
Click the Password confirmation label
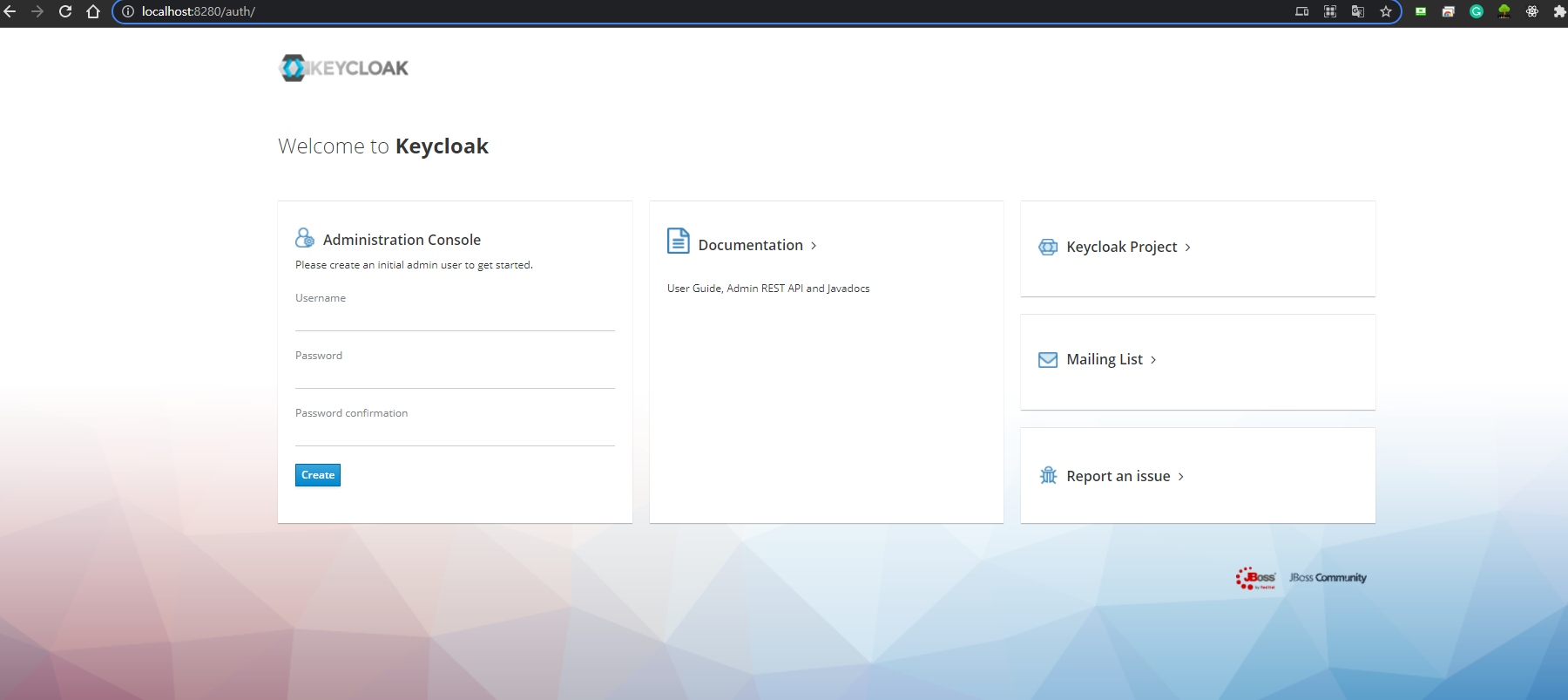tap(351, 413)
